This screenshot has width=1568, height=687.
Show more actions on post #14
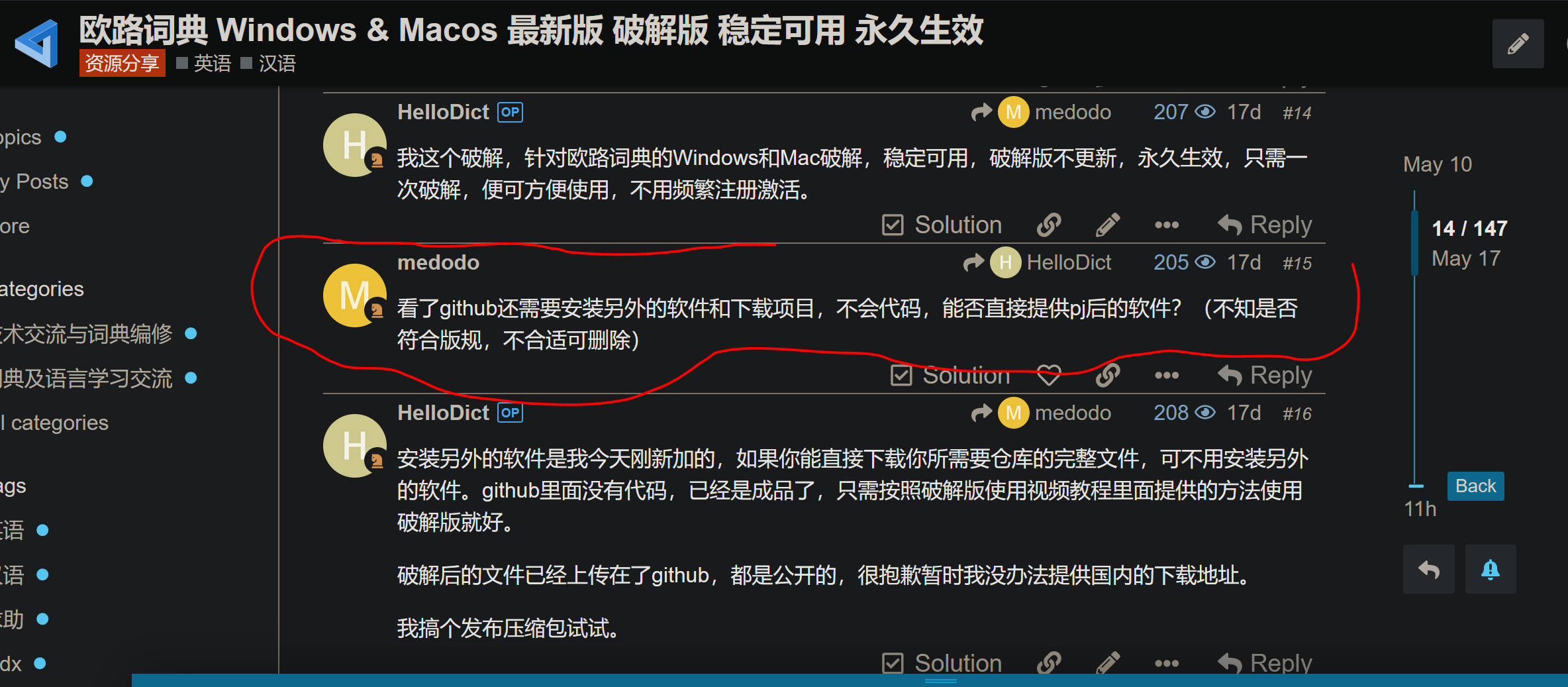coord(1167,225)
